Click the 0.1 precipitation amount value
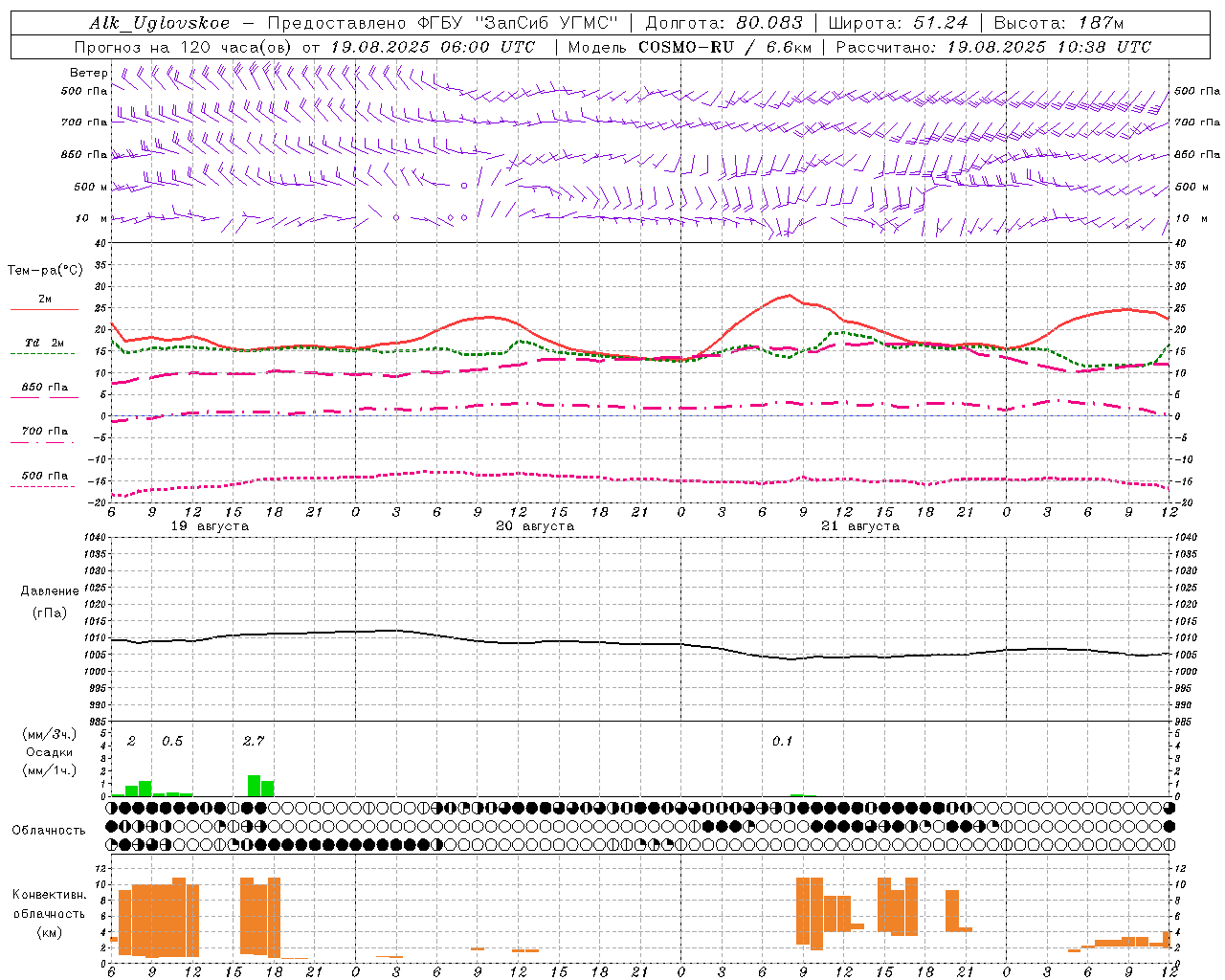The height and width of the screenshot is (980, 1225). point(783,741)
